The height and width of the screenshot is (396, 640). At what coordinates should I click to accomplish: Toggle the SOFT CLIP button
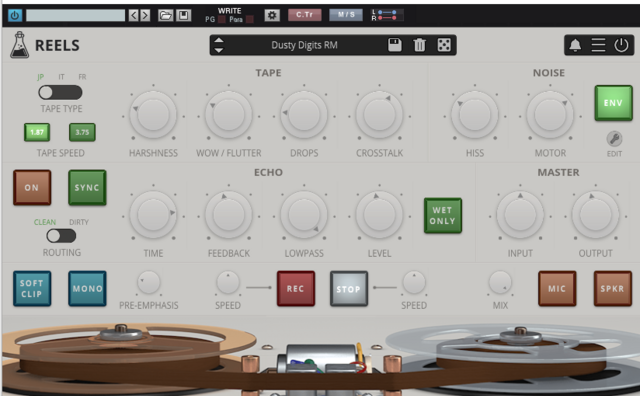click(32, 288)
